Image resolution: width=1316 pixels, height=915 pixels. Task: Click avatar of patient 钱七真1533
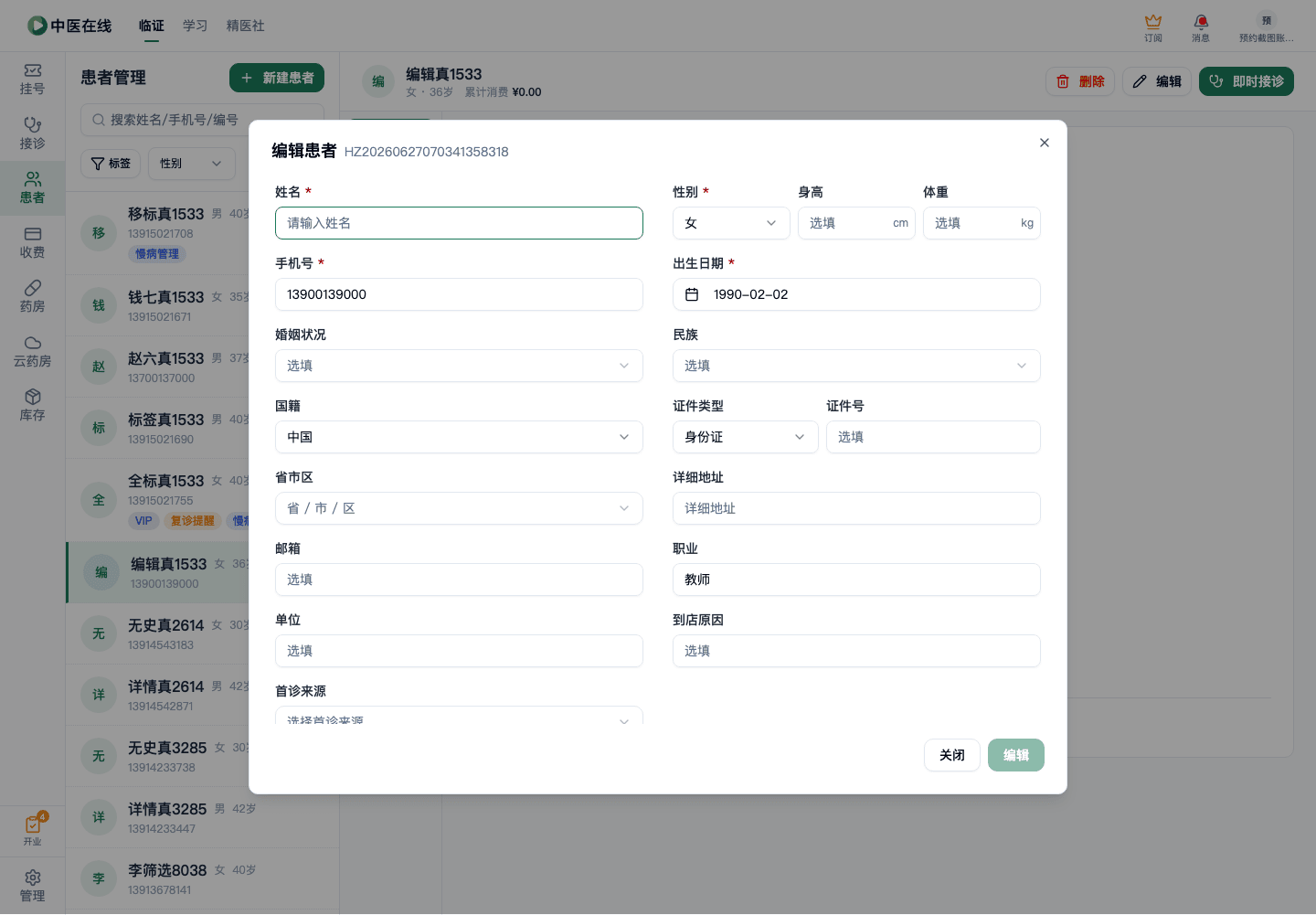pyautogui.click(x=99, y=305)
